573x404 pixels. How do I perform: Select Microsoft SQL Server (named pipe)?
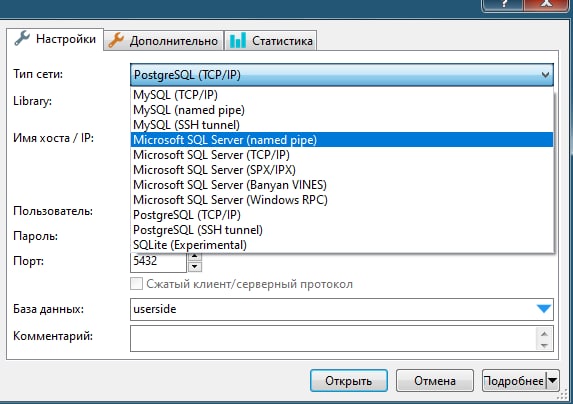tap(342, 140)
